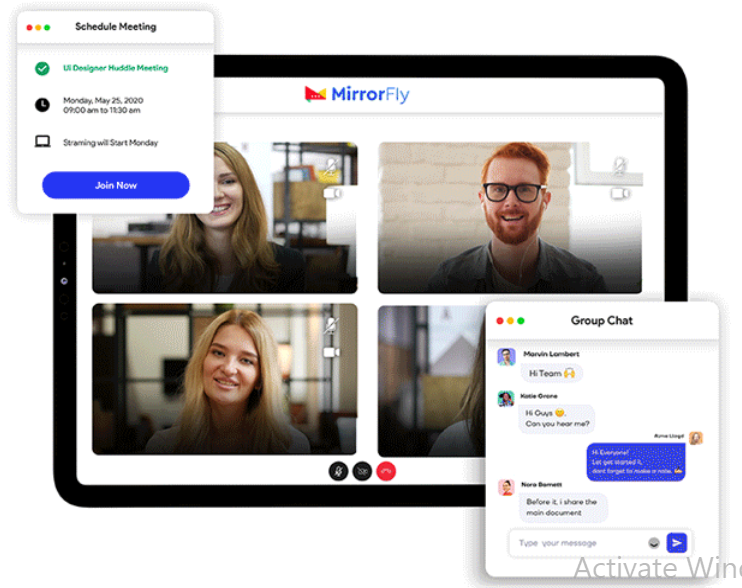Click the blue 'Hi Everyone!' message bubble
This screenshot has height=588, width=742.
[636, 462]
